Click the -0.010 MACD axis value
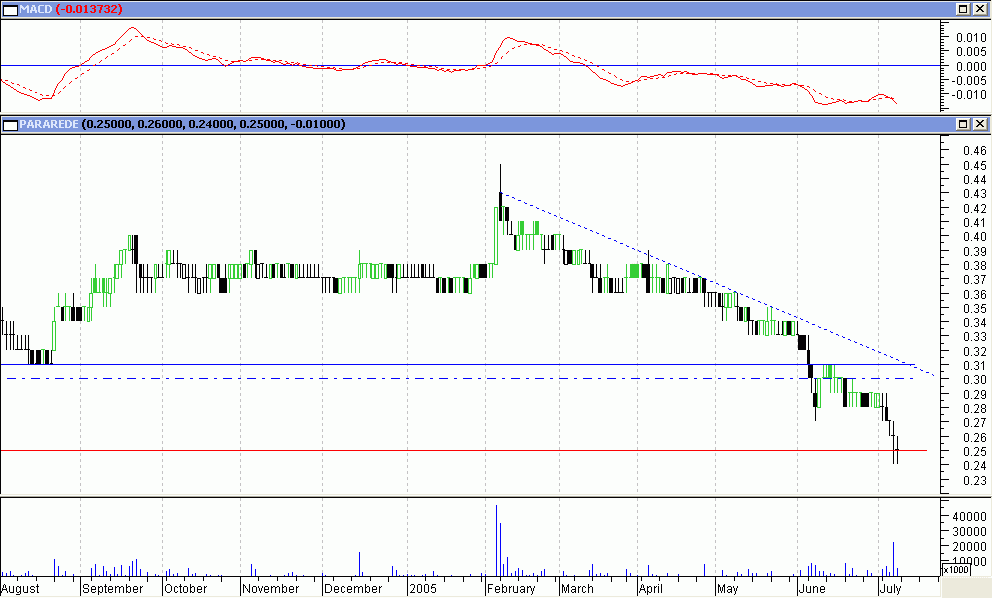This screenshot has width=992, height=598. click(969, 95)
